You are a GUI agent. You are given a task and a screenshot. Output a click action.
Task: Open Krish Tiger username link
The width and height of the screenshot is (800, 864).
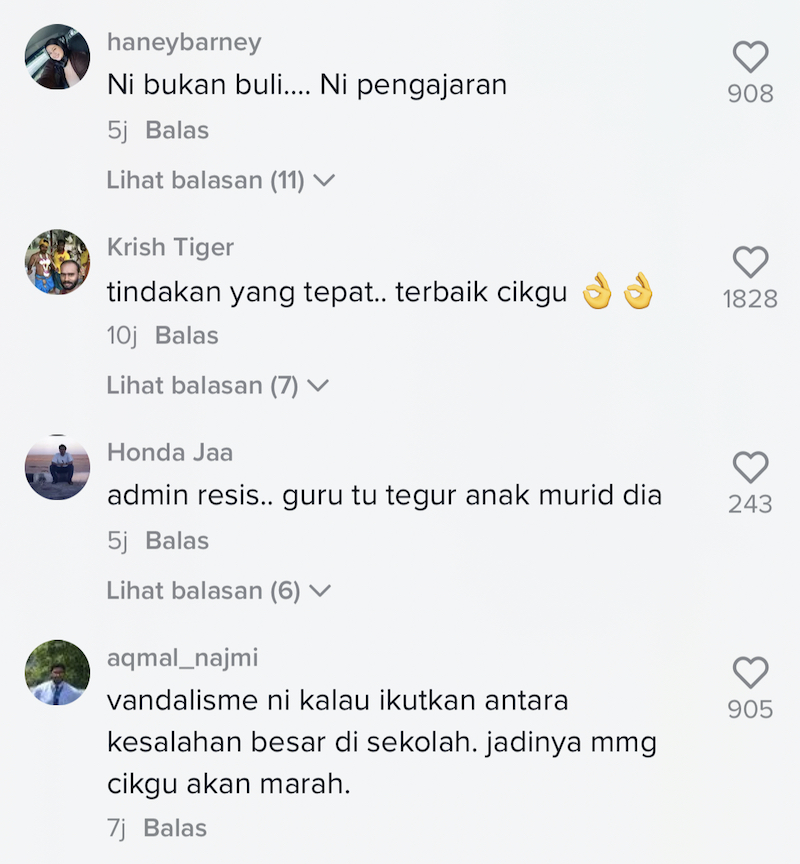coord(170,247)
